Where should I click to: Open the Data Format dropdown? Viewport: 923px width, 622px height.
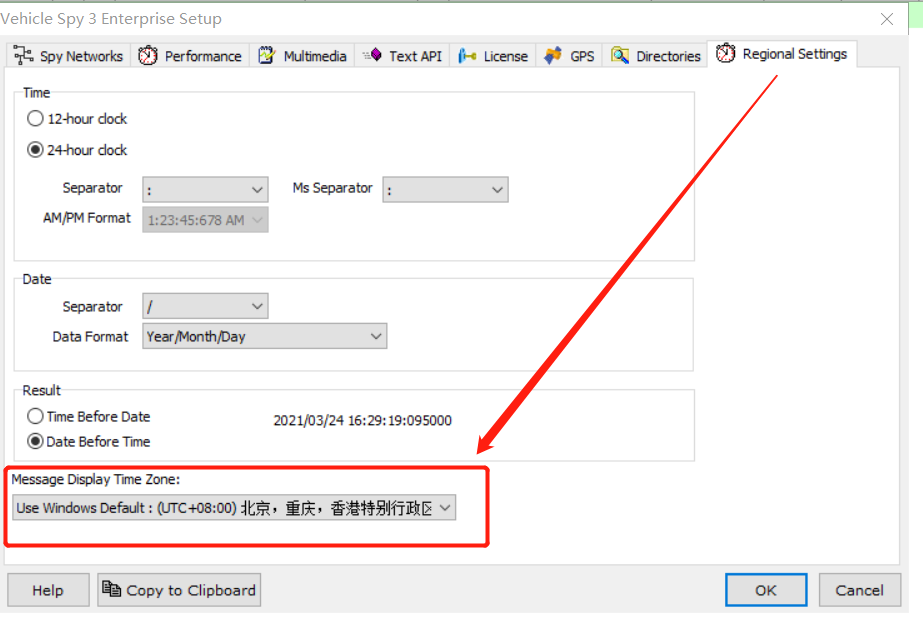265,336
